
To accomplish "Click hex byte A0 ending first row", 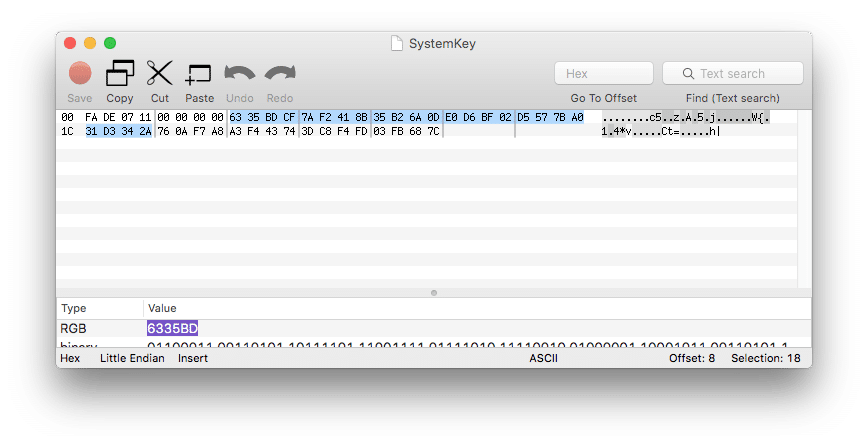I will [x=577, y=117].
